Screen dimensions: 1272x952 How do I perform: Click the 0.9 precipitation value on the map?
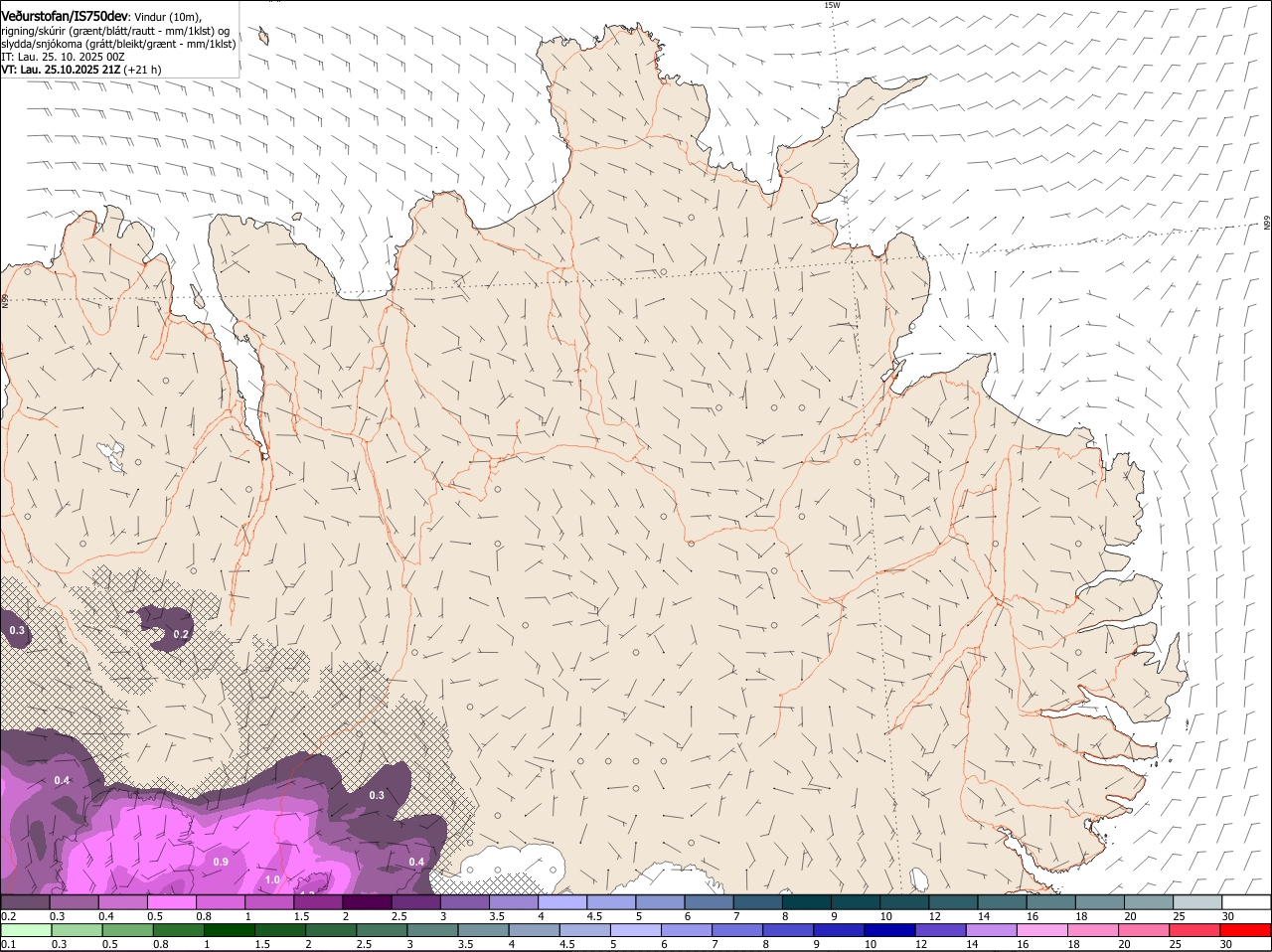coord(221,862)
